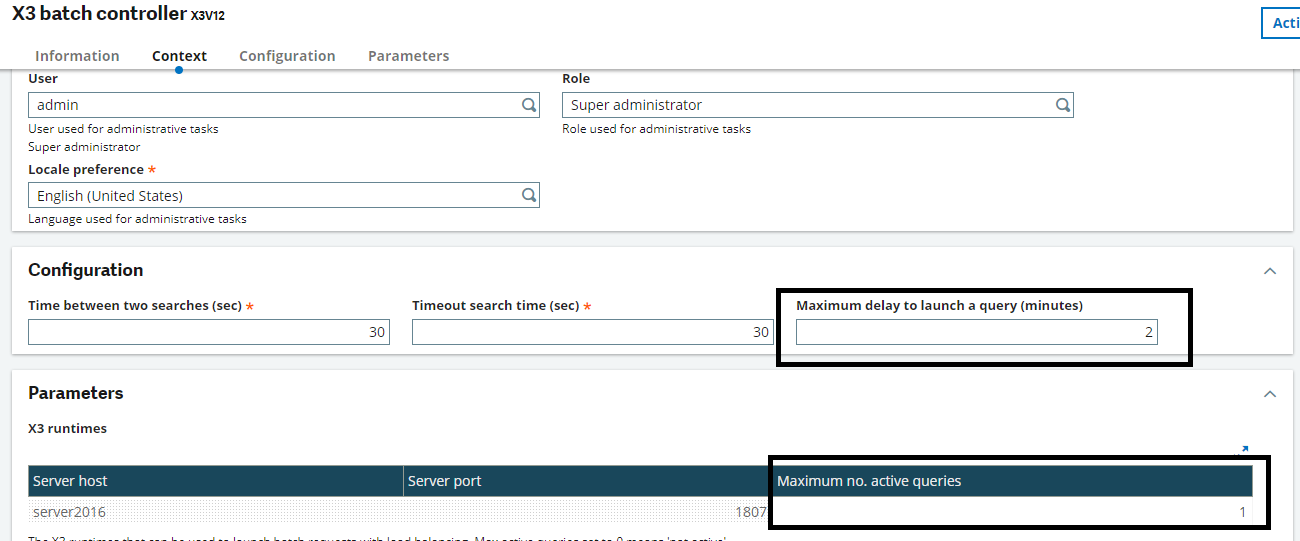This screenshot has height=541, width=1300.
Task: Click the Configuration section heading
Action: (86, 270)
